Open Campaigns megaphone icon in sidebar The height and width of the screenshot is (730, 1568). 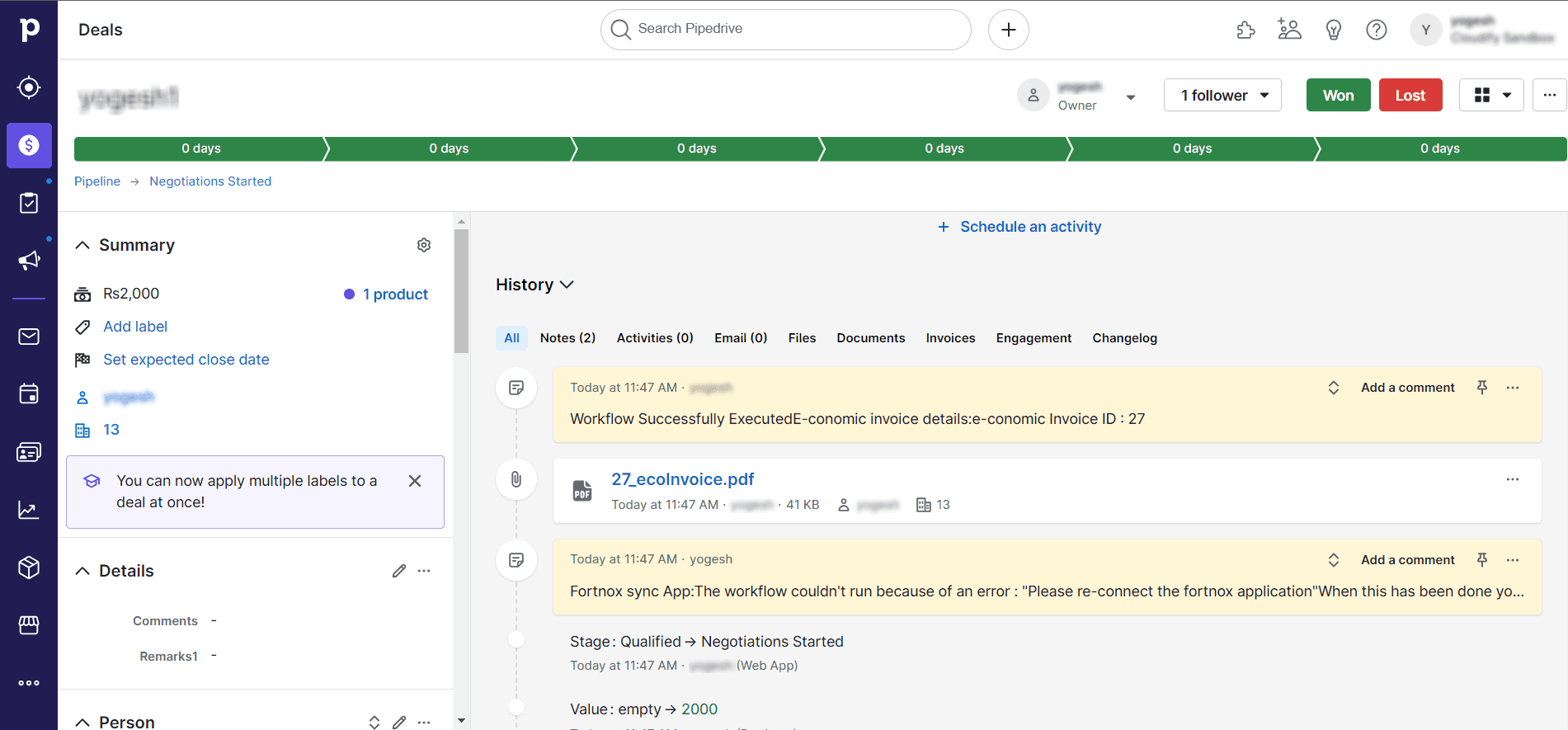coord(29,261)
